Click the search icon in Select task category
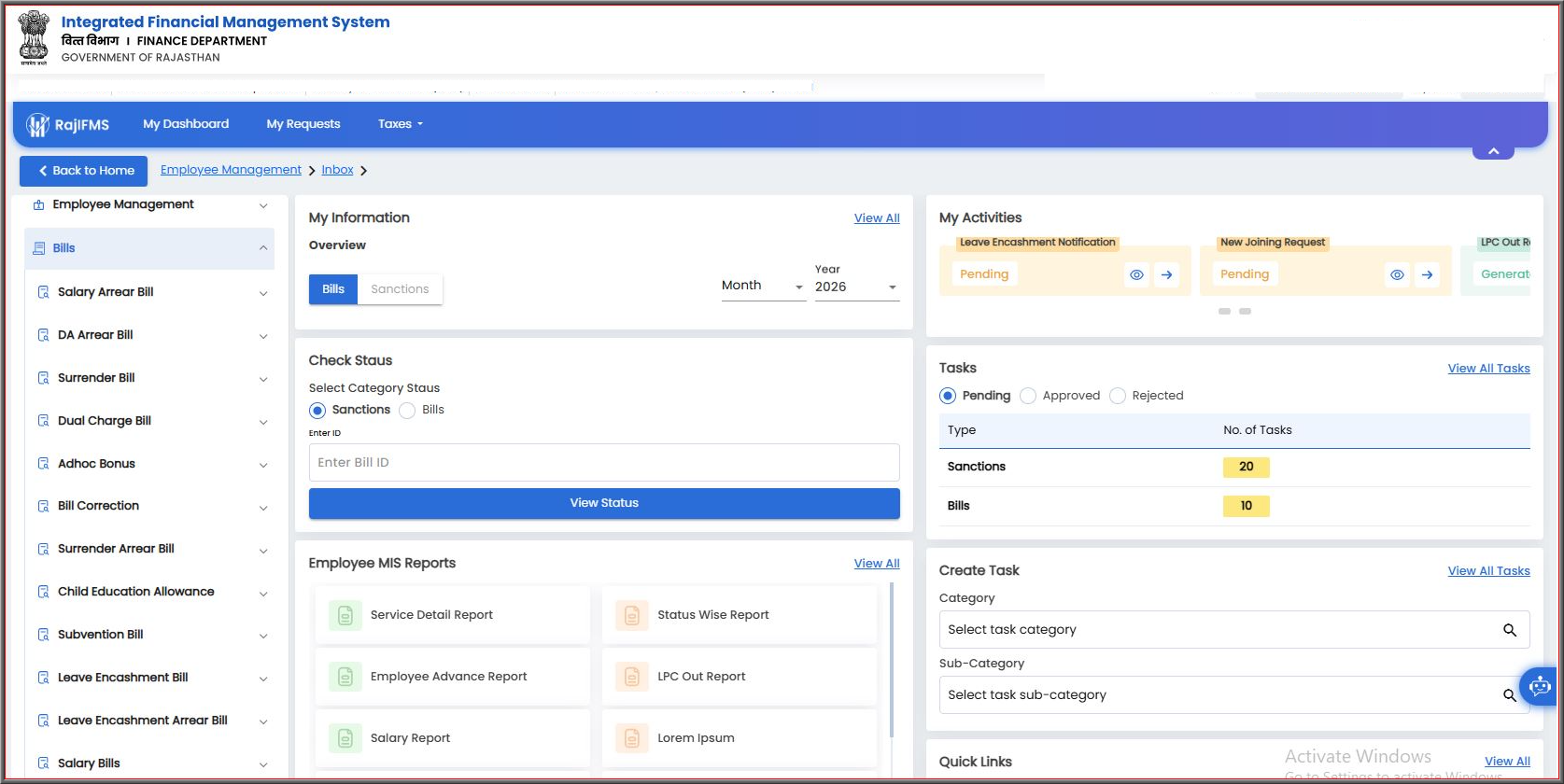The height and width of the screenshot is (784, 1564). (1509, 630)
